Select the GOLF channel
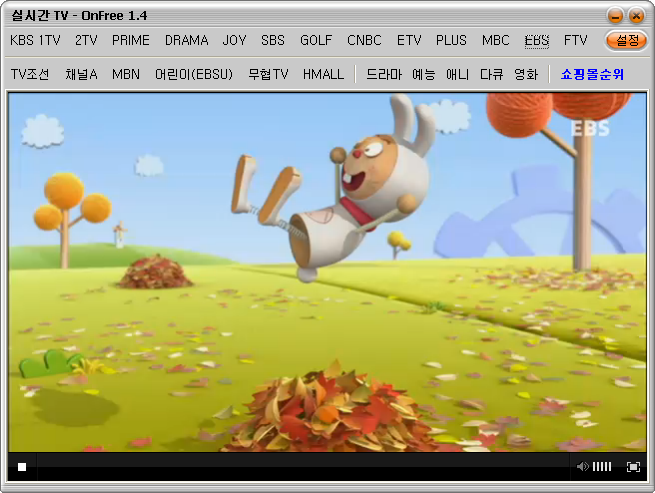The width and height of the screenshot is (655, 493). [316, 40]
